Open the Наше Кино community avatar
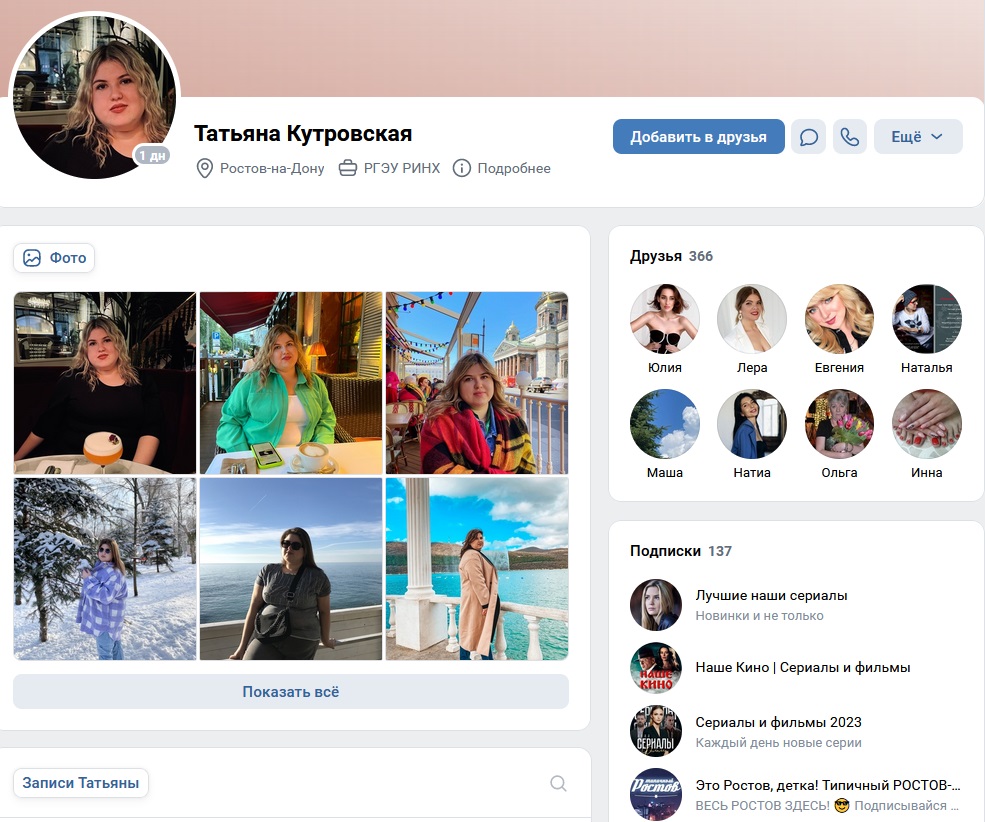The image size is (985, 822). tap(655, 668)
